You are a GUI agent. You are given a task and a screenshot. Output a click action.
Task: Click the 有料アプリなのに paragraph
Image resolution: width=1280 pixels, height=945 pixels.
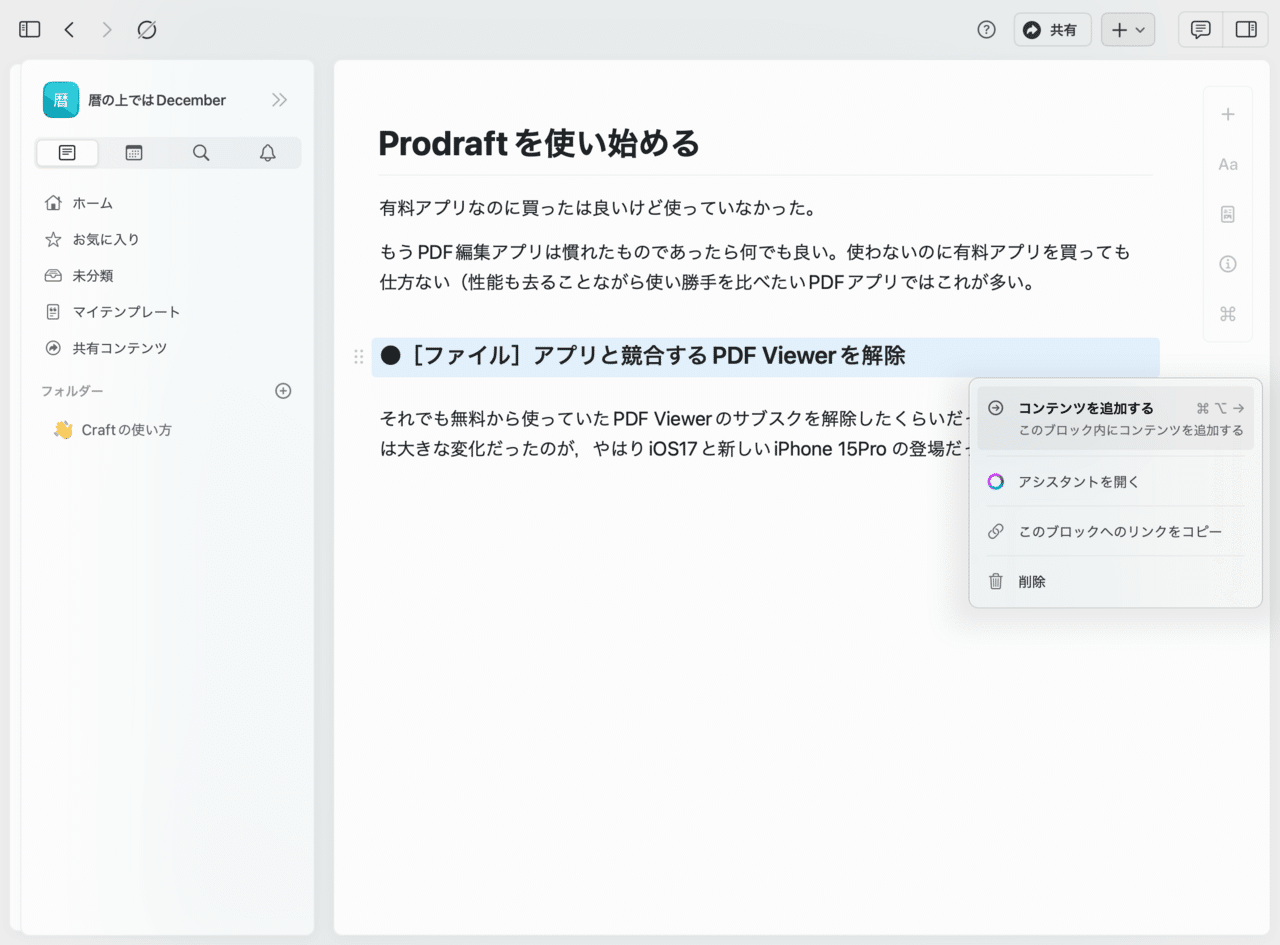coord(598,208)
